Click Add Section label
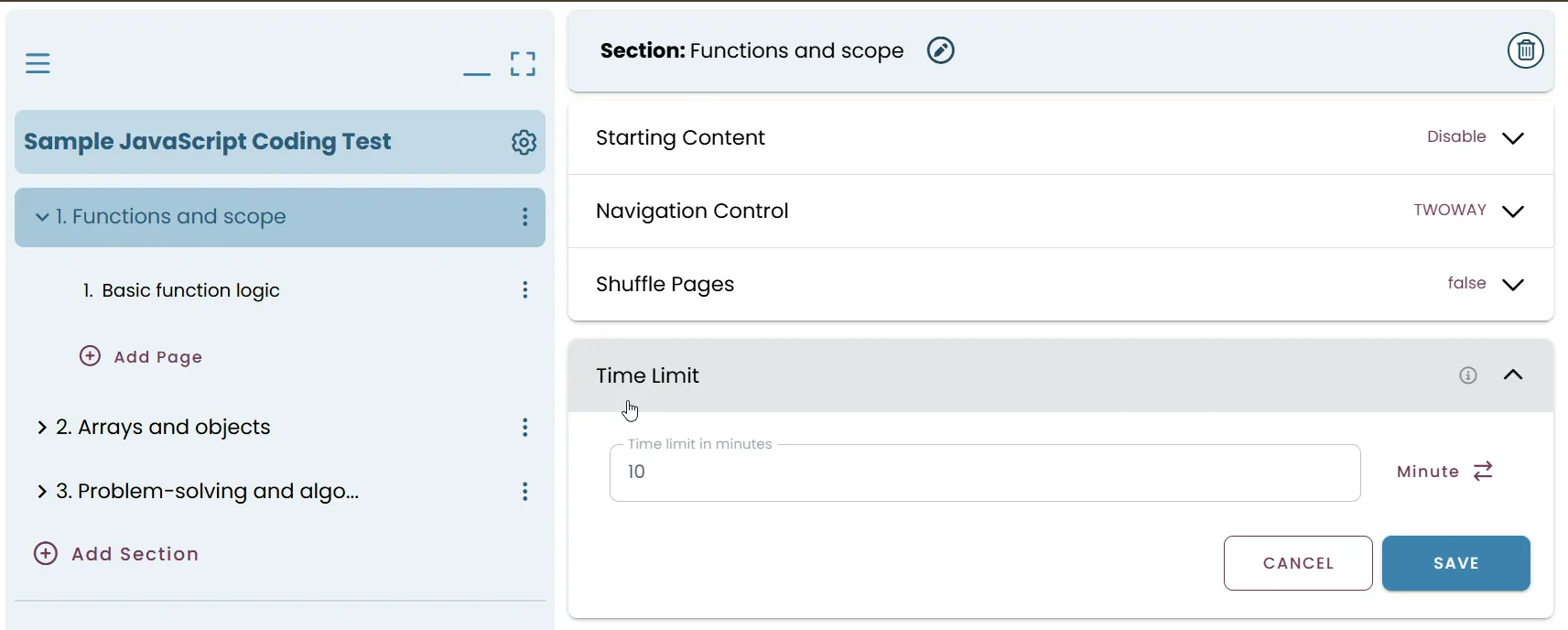This screenshot has width=1568, height=630. click(x=135, y=554)
